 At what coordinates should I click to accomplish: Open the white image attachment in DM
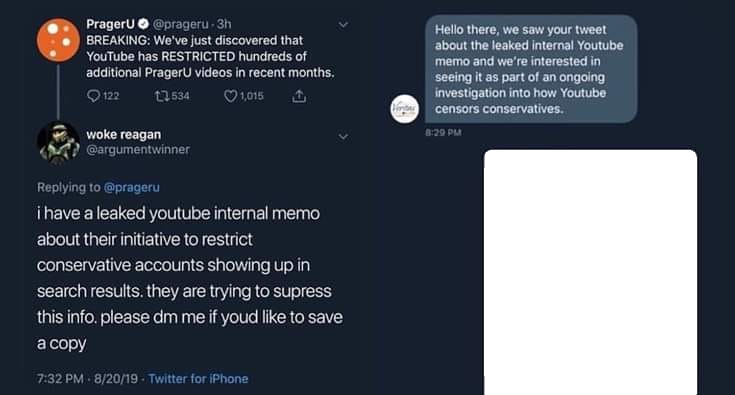pyautogui.click(x=591, y=272)
